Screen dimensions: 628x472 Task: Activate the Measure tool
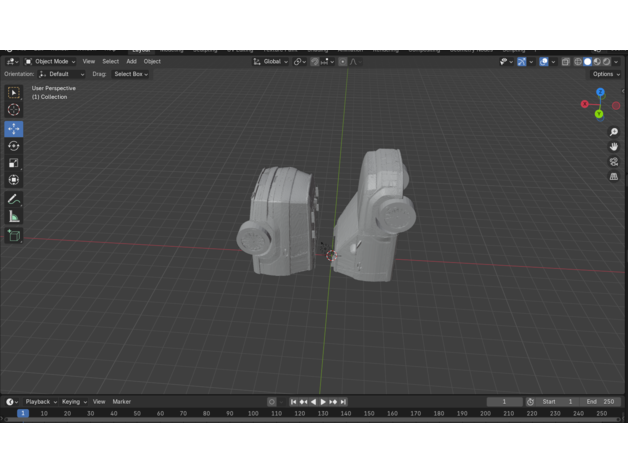coord(14,216)
